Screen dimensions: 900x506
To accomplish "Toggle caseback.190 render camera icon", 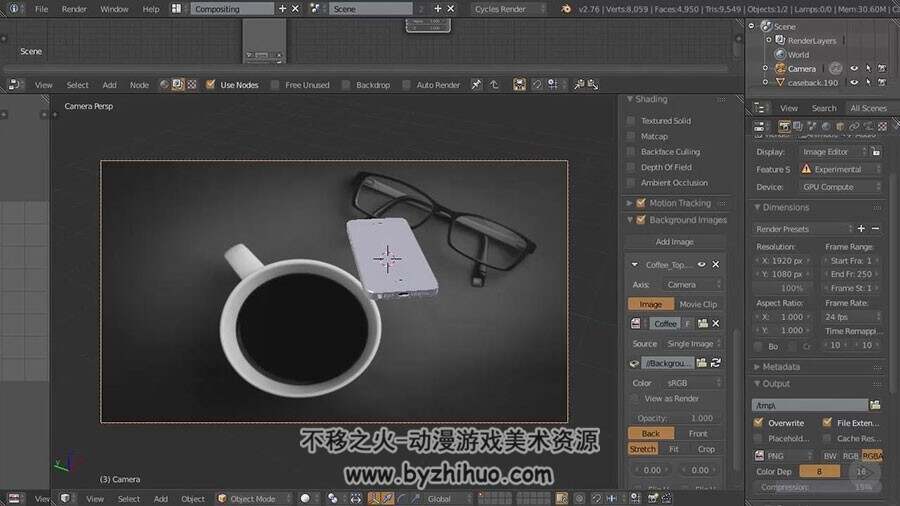I will (882, 82).
